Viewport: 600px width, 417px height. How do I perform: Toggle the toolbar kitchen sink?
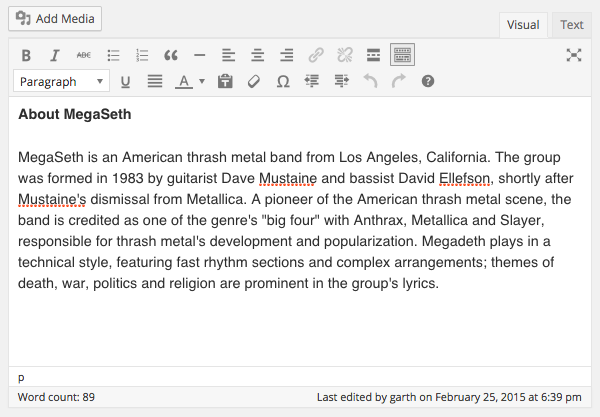(x=403, y=55)
